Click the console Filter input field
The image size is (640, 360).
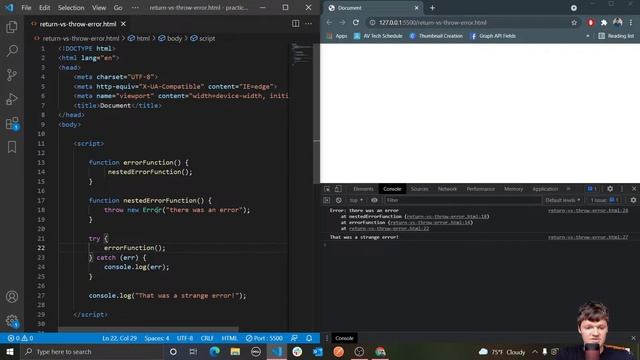[462, 200]
